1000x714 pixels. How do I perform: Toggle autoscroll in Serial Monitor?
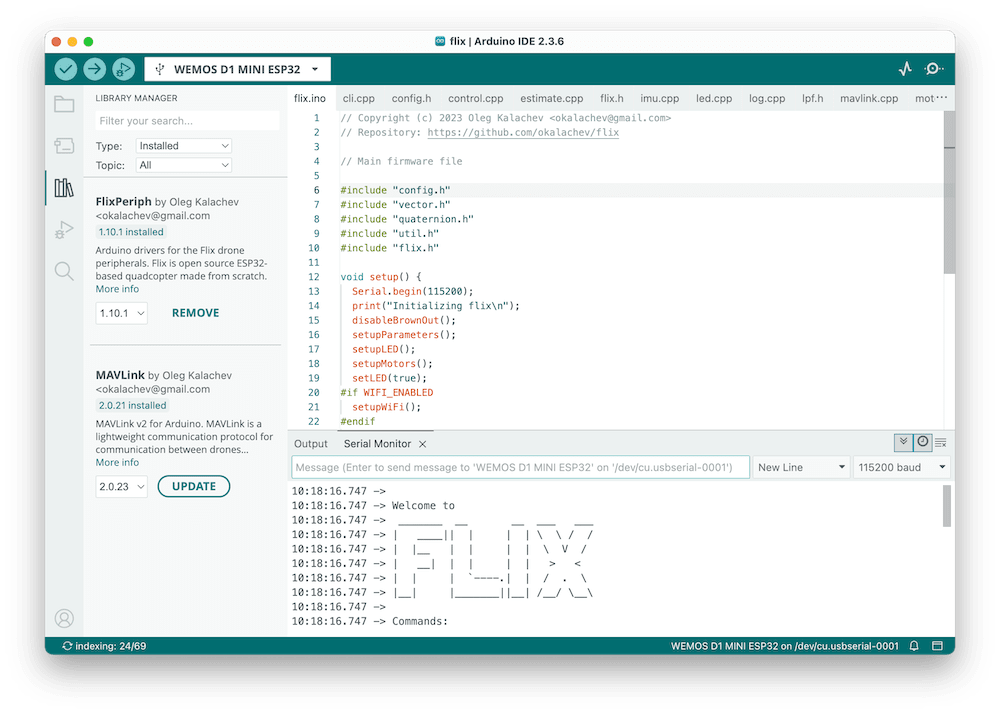(903, 442)
